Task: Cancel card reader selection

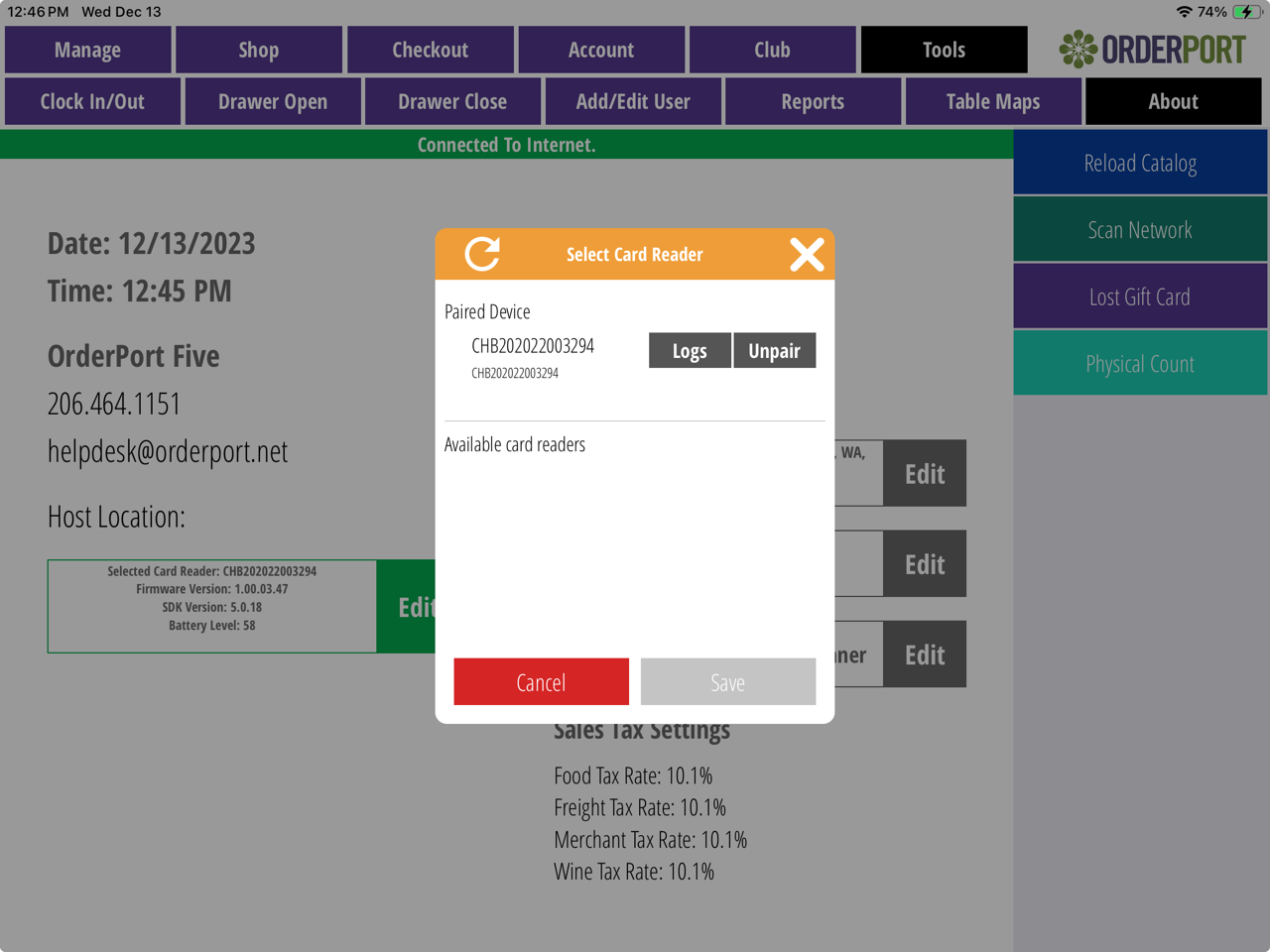Action: [542, 681]
